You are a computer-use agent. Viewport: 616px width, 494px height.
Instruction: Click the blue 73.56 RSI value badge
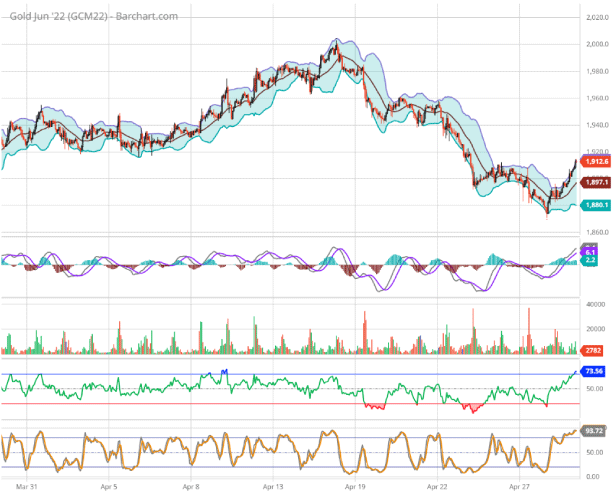click(596, 371)
